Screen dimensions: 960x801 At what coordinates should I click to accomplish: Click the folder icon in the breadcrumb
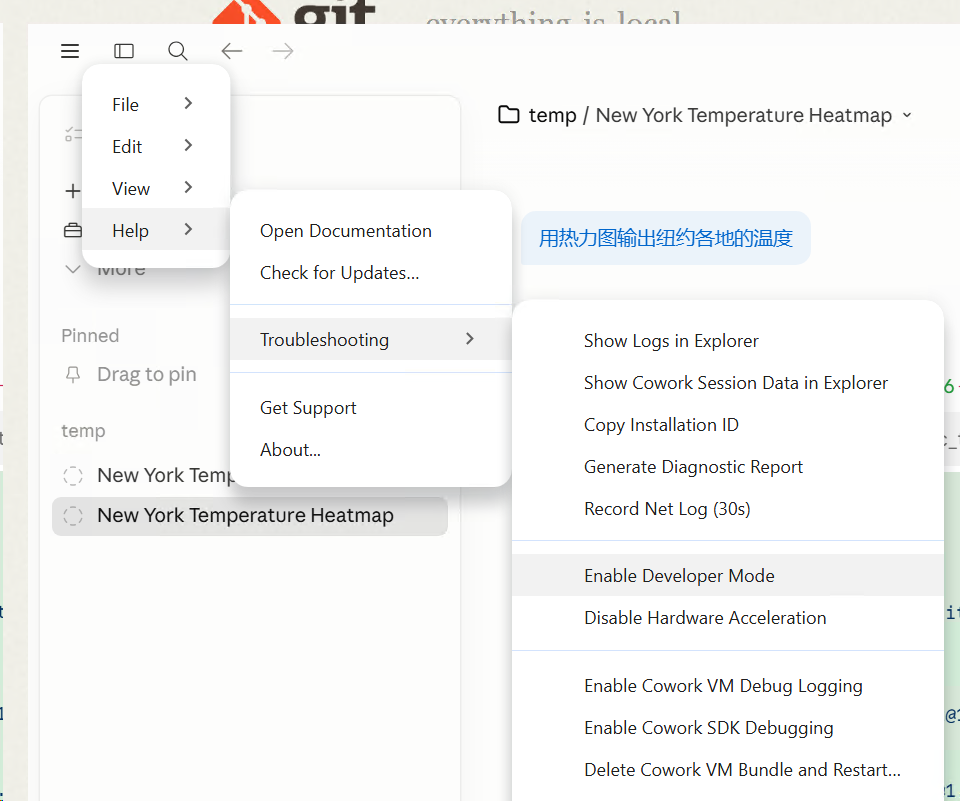point(510,114)
